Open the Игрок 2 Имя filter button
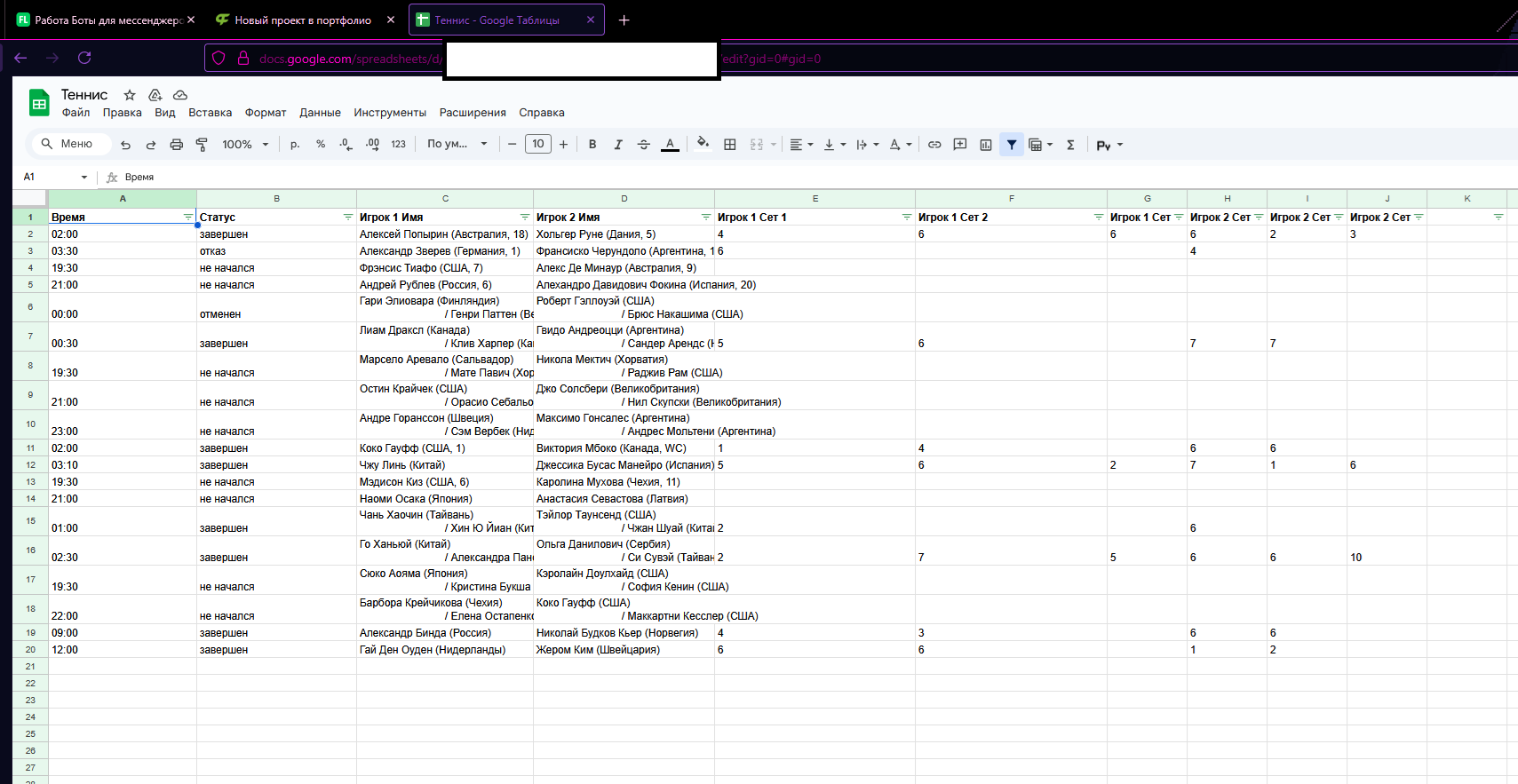The height and width of the screenshot is (784, 1518). coord(706,218)
